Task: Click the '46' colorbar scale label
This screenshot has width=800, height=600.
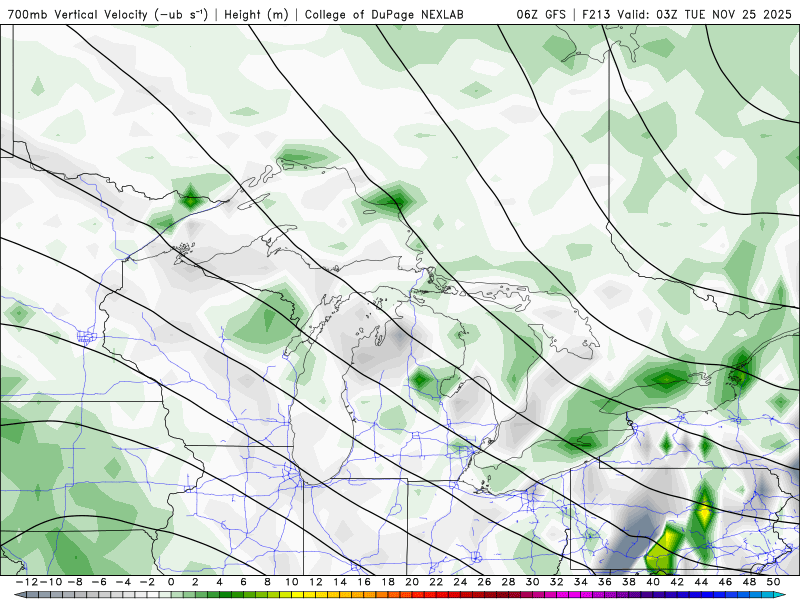Action: pyautogui.click(x=725, y=582)
